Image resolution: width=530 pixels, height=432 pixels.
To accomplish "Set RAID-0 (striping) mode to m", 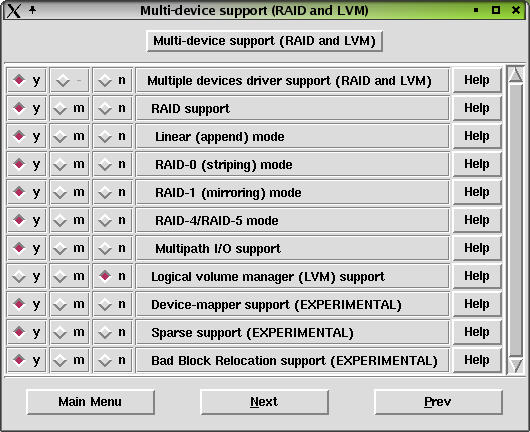I will (69, 165).
